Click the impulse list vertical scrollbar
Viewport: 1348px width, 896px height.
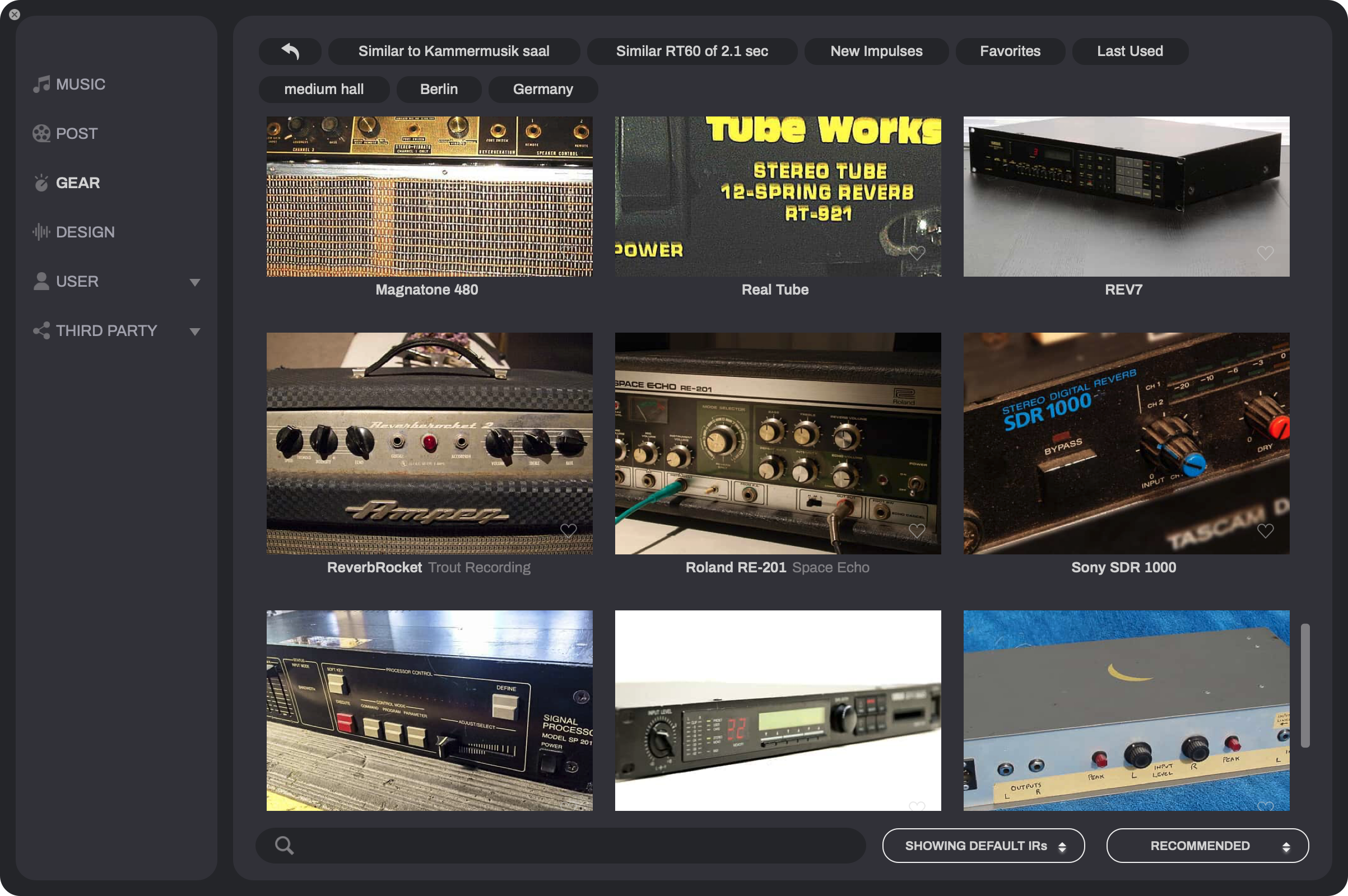(x=1305, y=685)
